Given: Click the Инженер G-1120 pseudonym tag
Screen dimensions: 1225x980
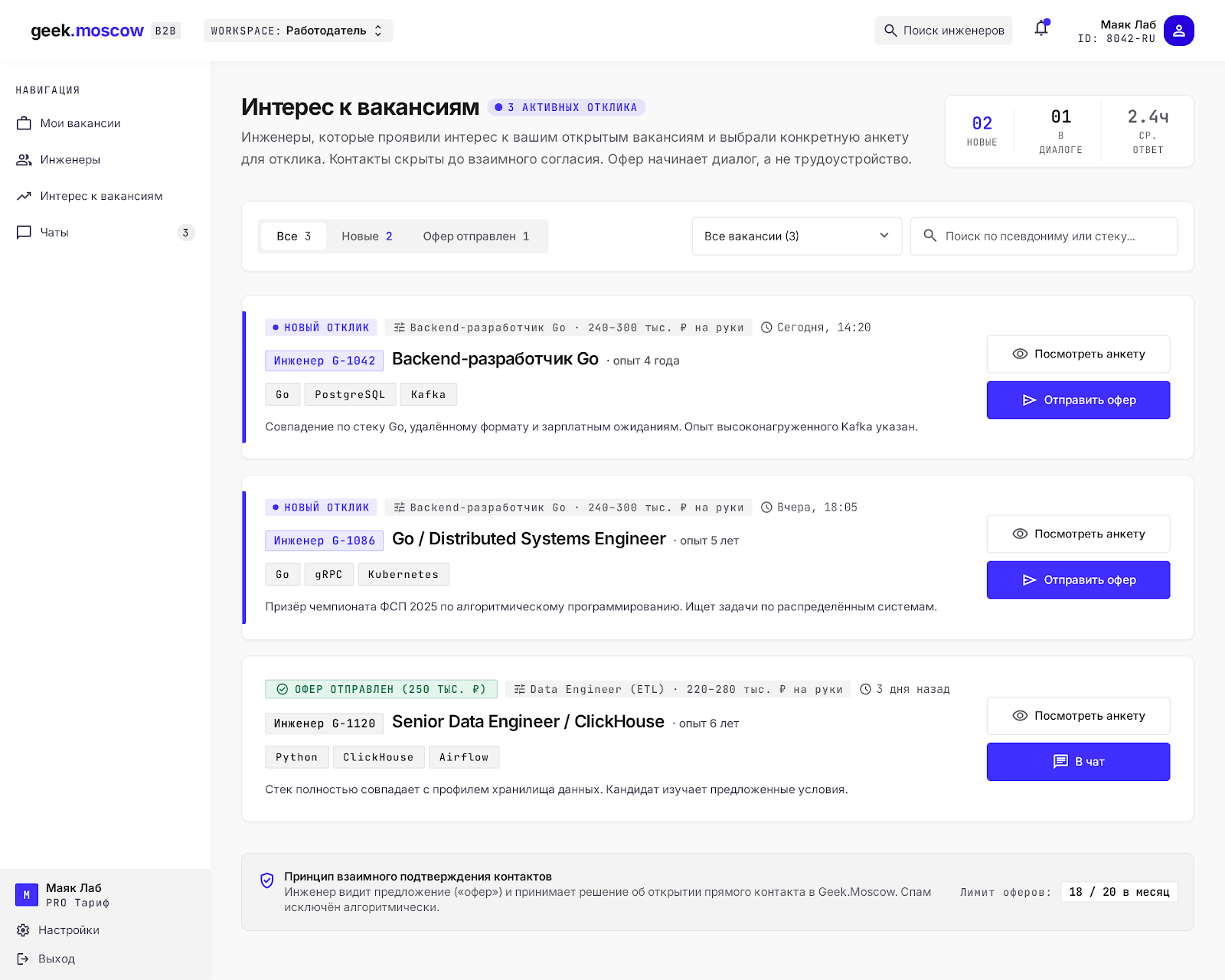Looking at the screenshot, I should 325,724.
